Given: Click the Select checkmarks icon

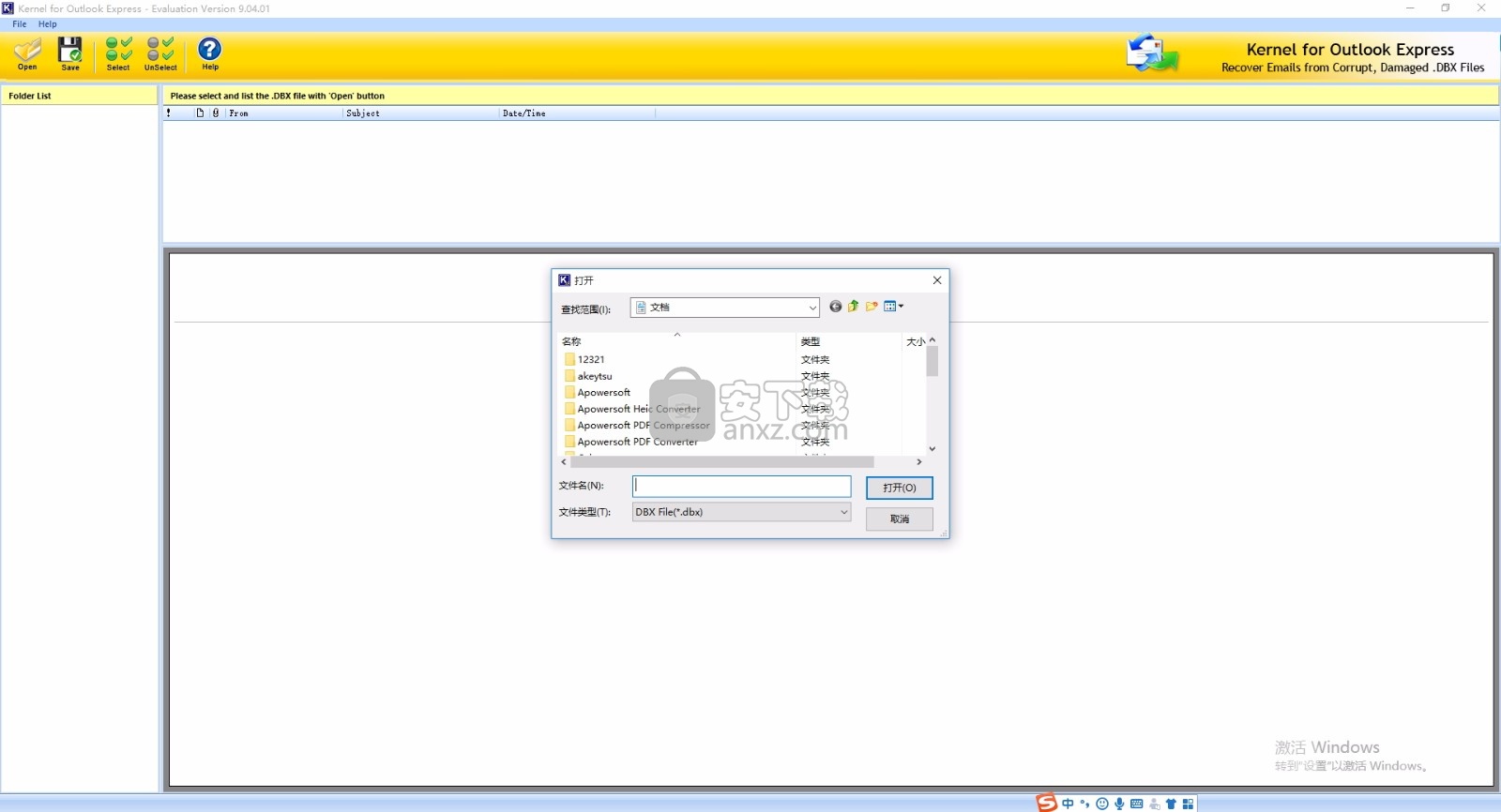Looking at the screenshot, I should [x=118, y=53].
